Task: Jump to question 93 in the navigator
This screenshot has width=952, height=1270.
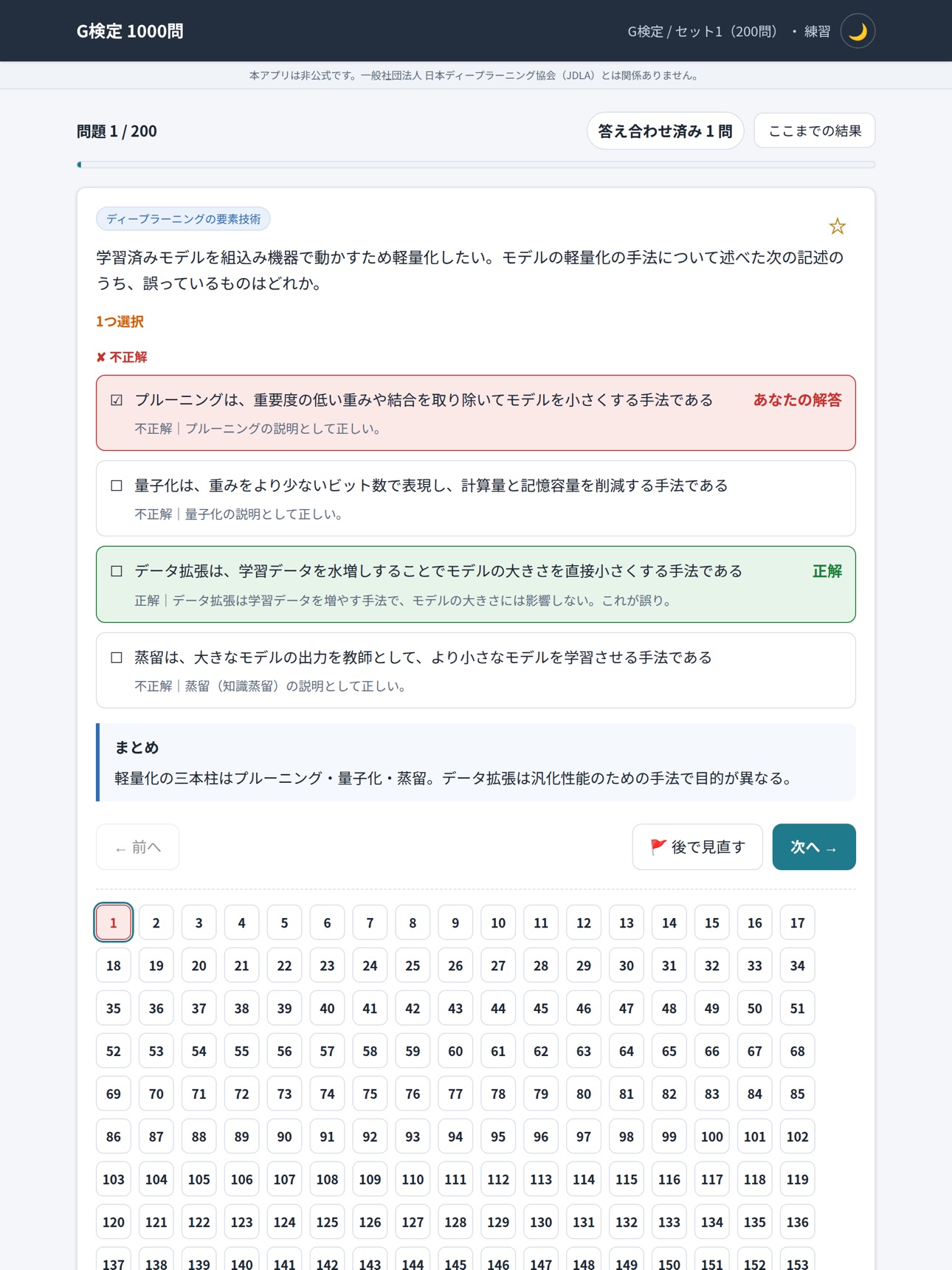Action: pos(413,1136)
